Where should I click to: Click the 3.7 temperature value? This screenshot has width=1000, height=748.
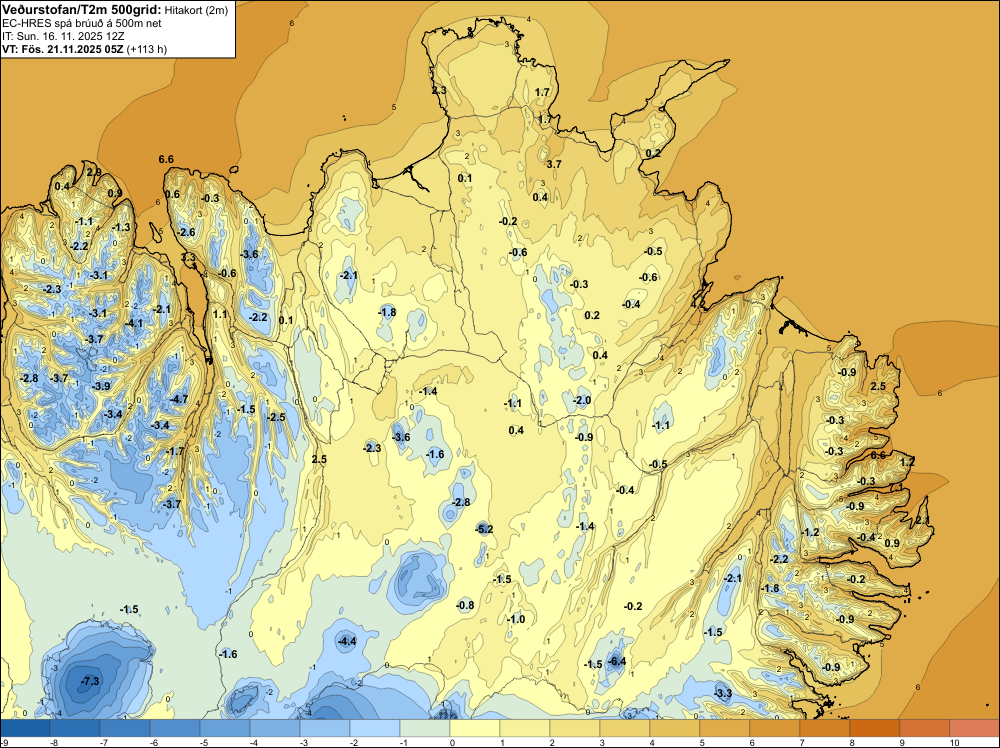tap(554, 165)
